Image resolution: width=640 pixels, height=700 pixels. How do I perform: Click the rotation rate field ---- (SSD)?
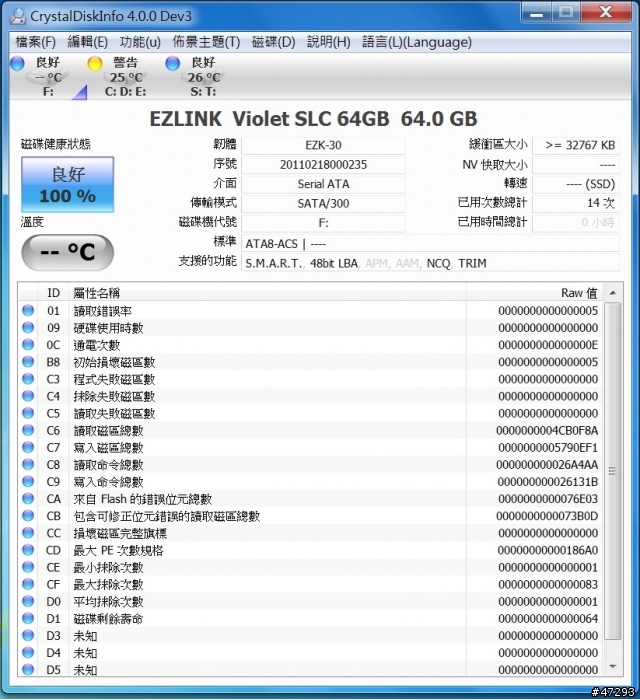coord(576,184)
